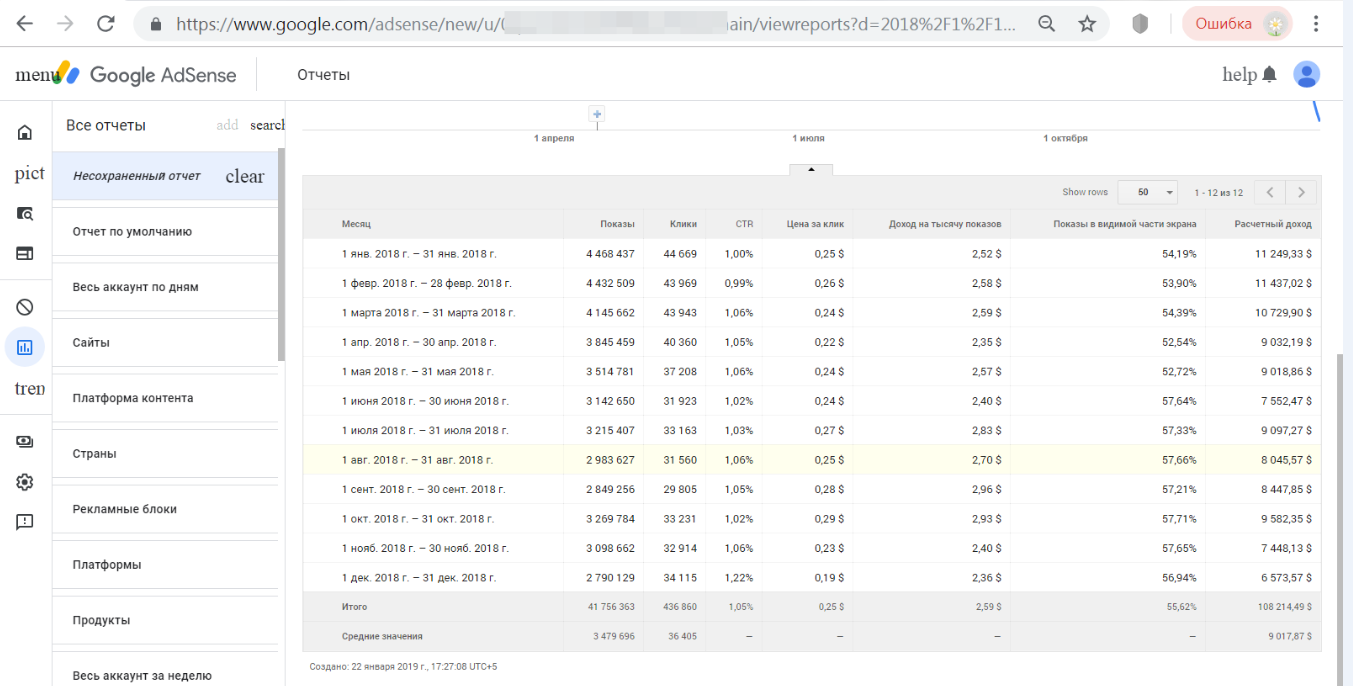Go back with the browser back arrow
The width and height of the screenshot is (1353, 686).
click(24, 24)
